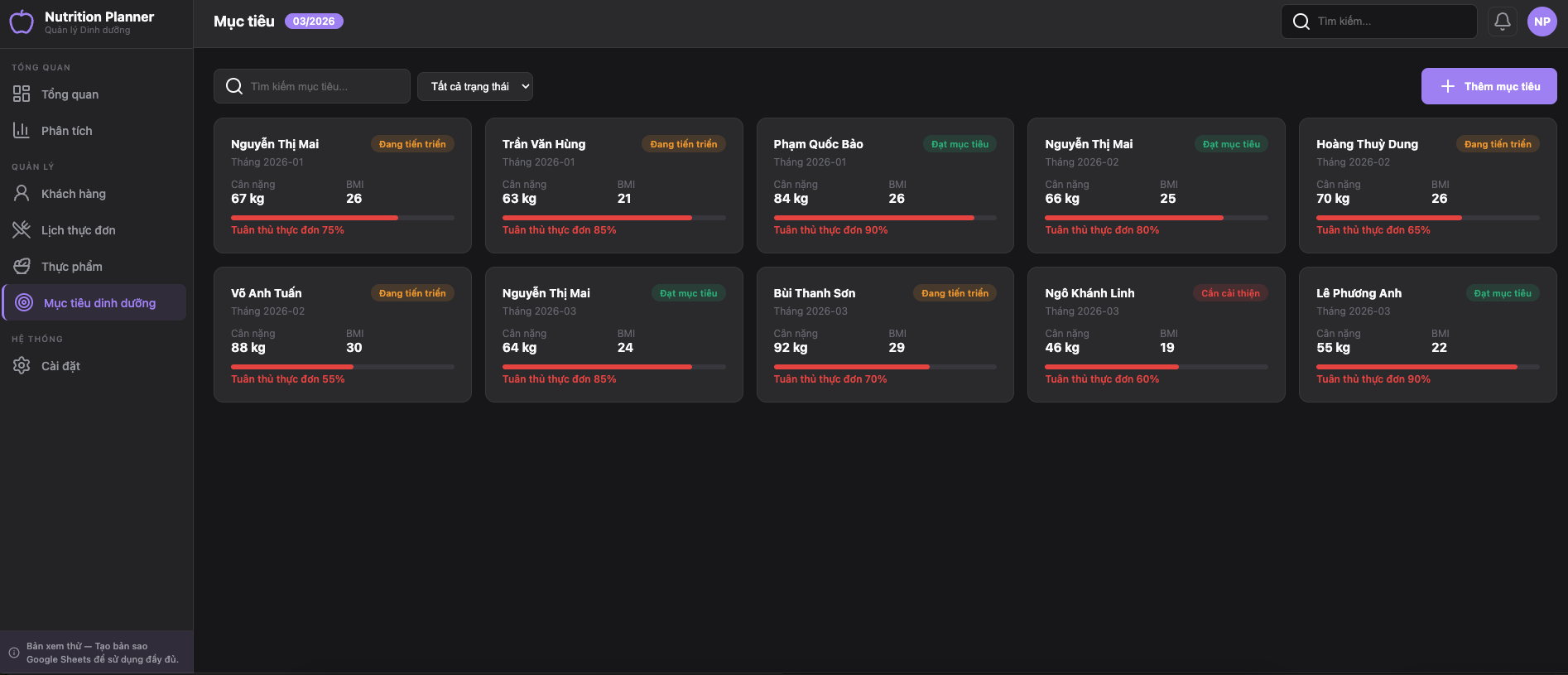
Task: Click Phạm Quốc Bảo compliance progress bar
Action: [884, 218]
